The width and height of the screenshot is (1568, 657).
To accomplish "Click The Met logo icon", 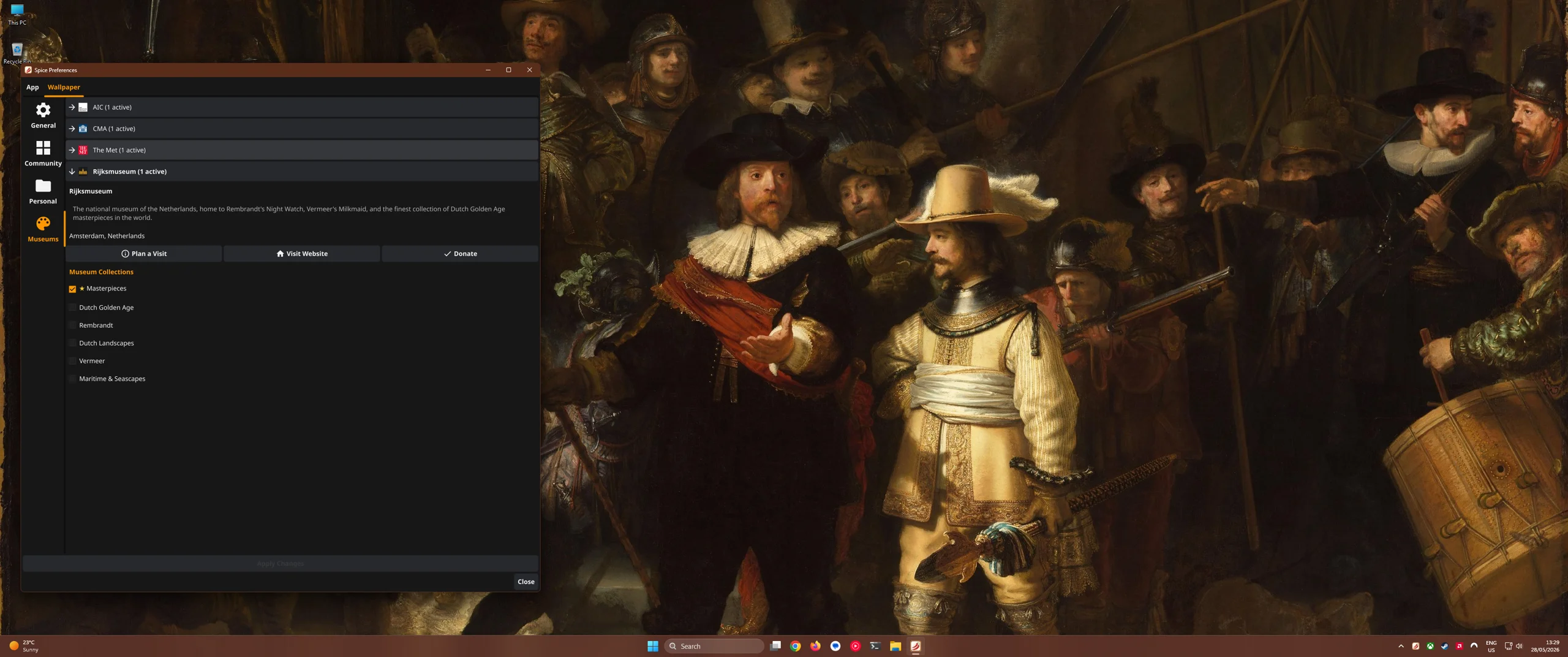I will click(83, 150).
